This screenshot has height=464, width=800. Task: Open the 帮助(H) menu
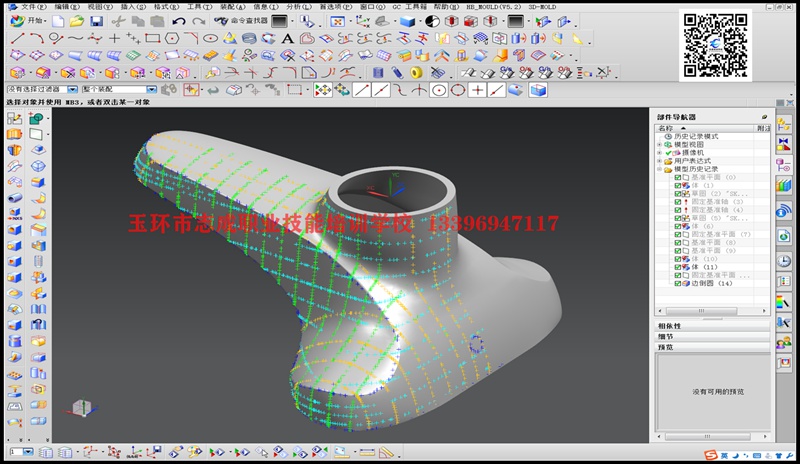tap(447, 7)
